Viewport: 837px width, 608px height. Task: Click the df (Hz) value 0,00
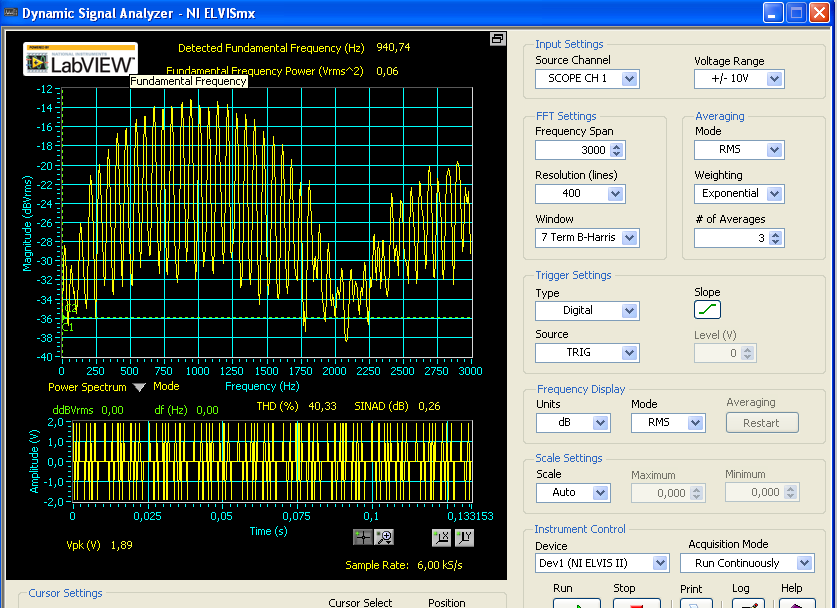point(207,410)
